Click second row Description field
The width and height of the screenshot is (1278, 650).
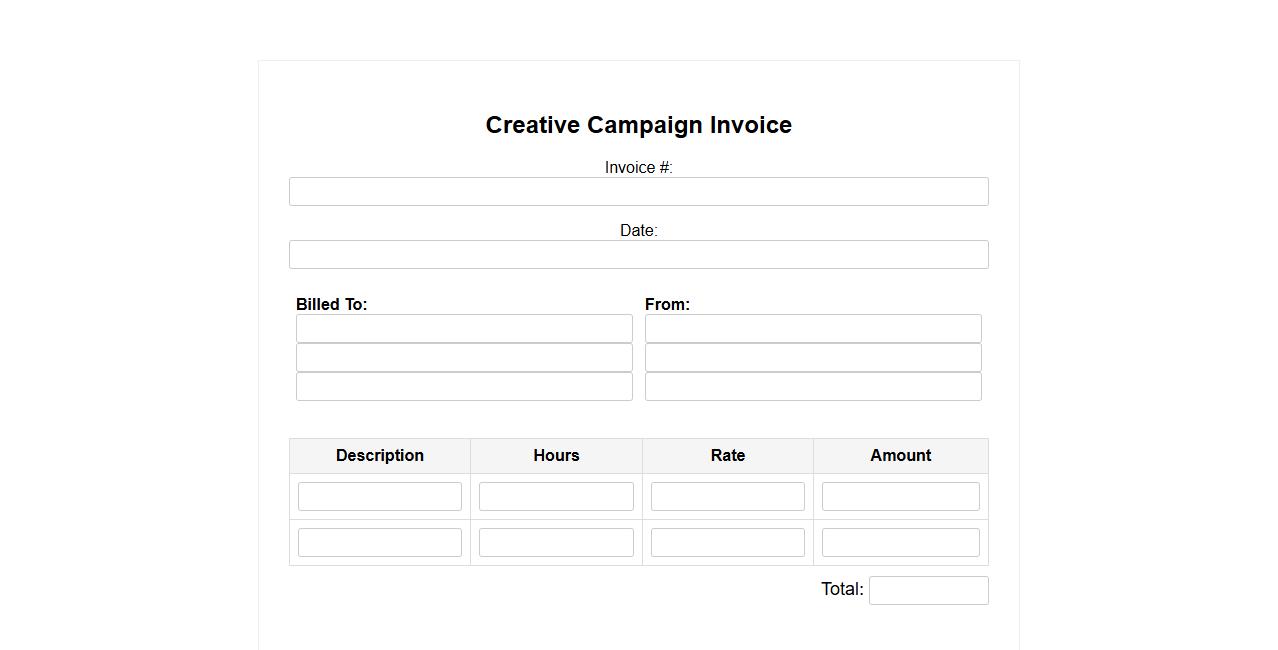point(380,543)
